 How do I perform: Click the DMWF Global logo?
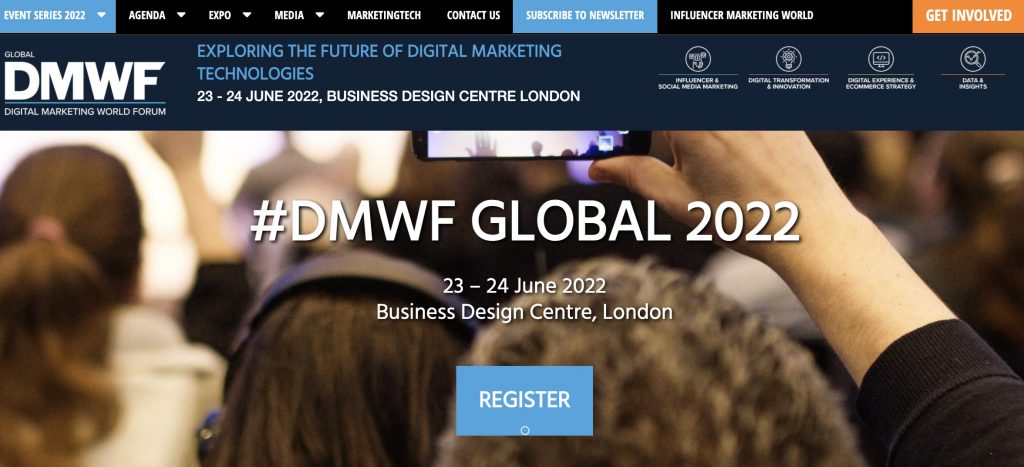point(84,83)
